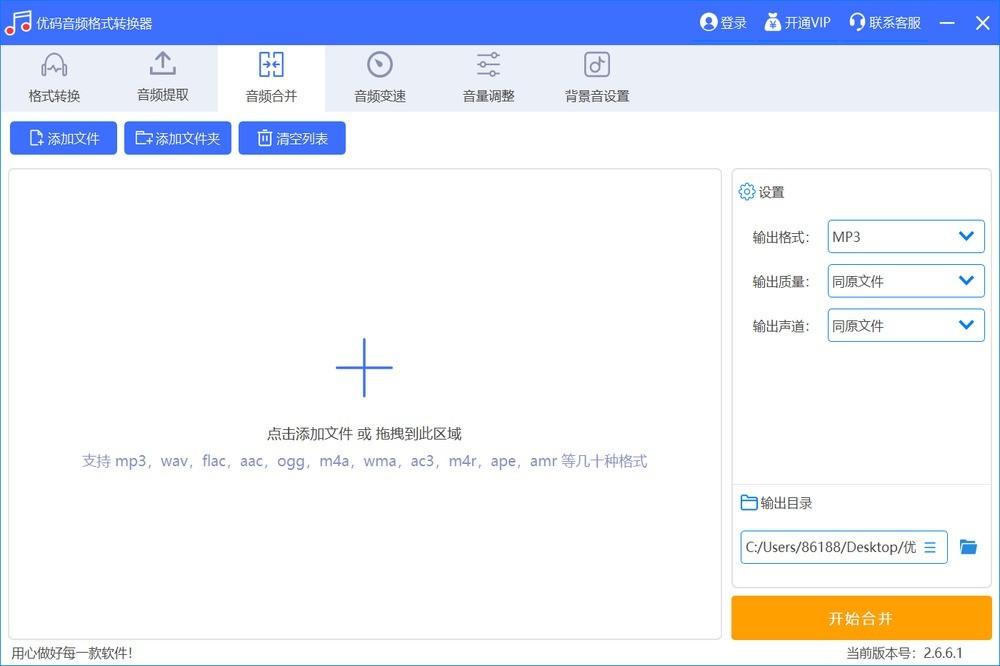
Task: Minimize the converter window
Action: 947,23
